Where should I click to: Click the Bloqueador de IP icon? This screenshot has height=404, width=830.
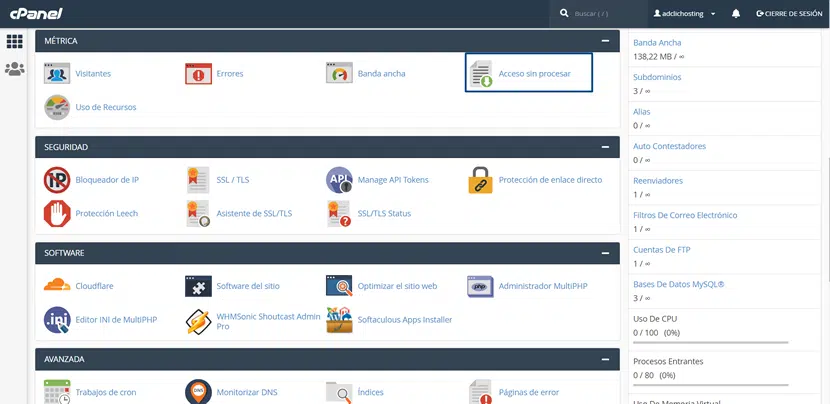click(x=57, y=180)
